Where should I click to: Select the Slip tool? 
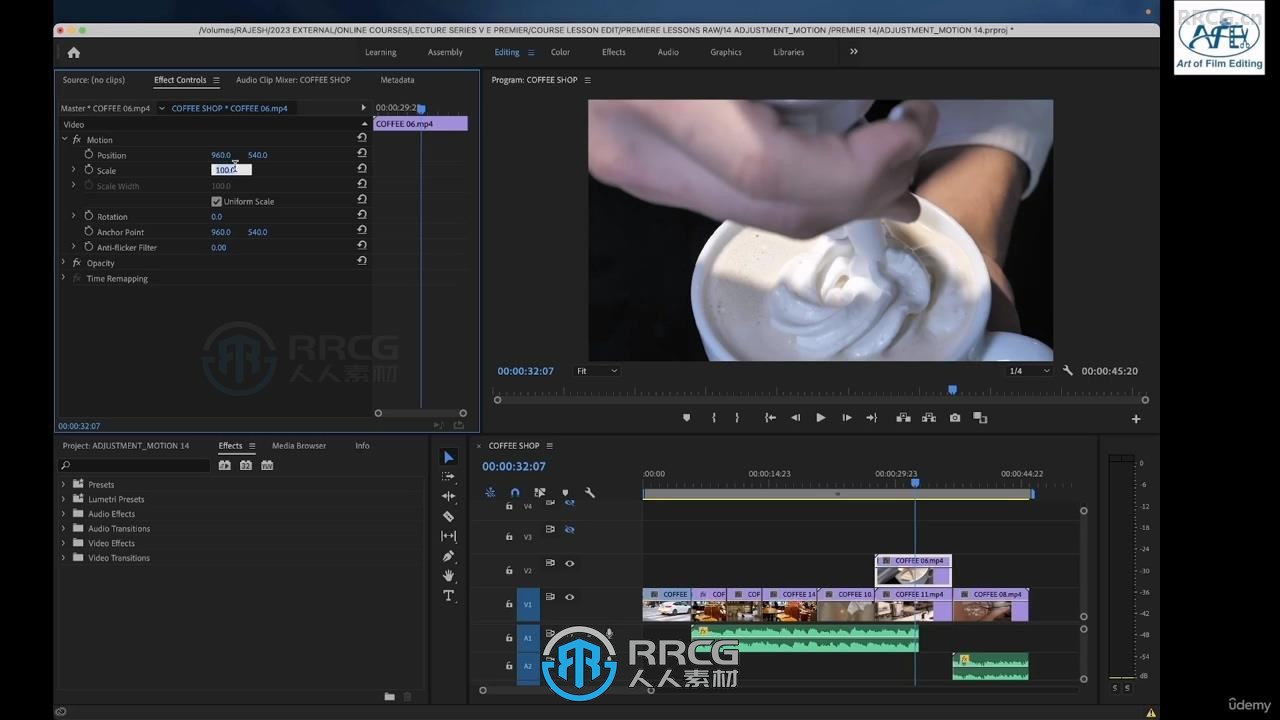(448, 536)
